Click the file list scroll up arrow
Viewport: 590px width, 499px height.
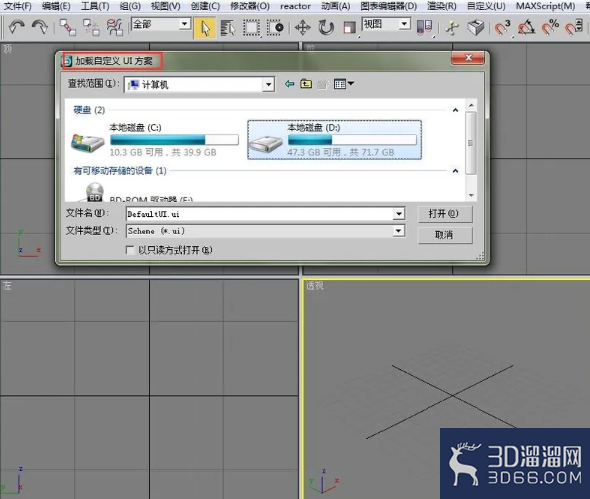[x=471, y=105]
